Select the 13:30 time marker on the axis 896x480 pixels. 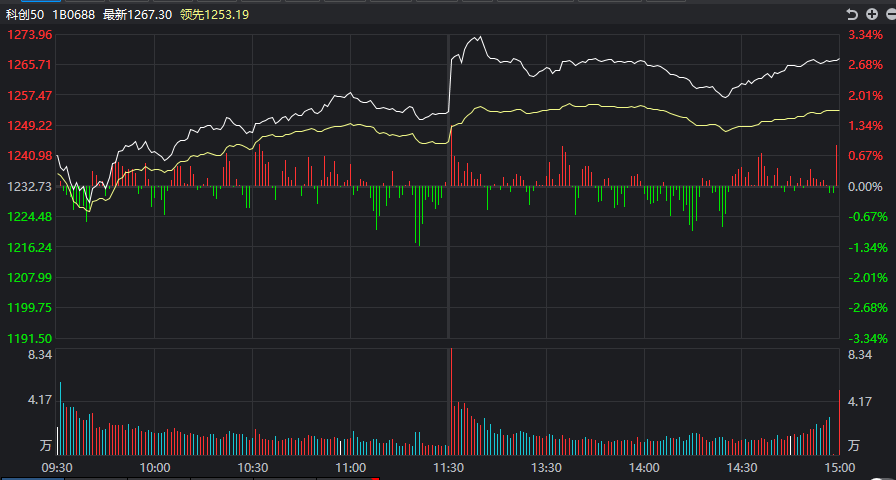(546, 467)
